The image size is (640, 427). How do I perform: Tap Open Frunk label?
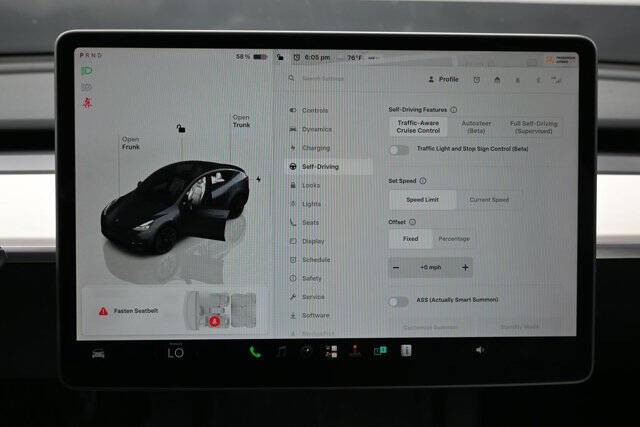[131, 143]
